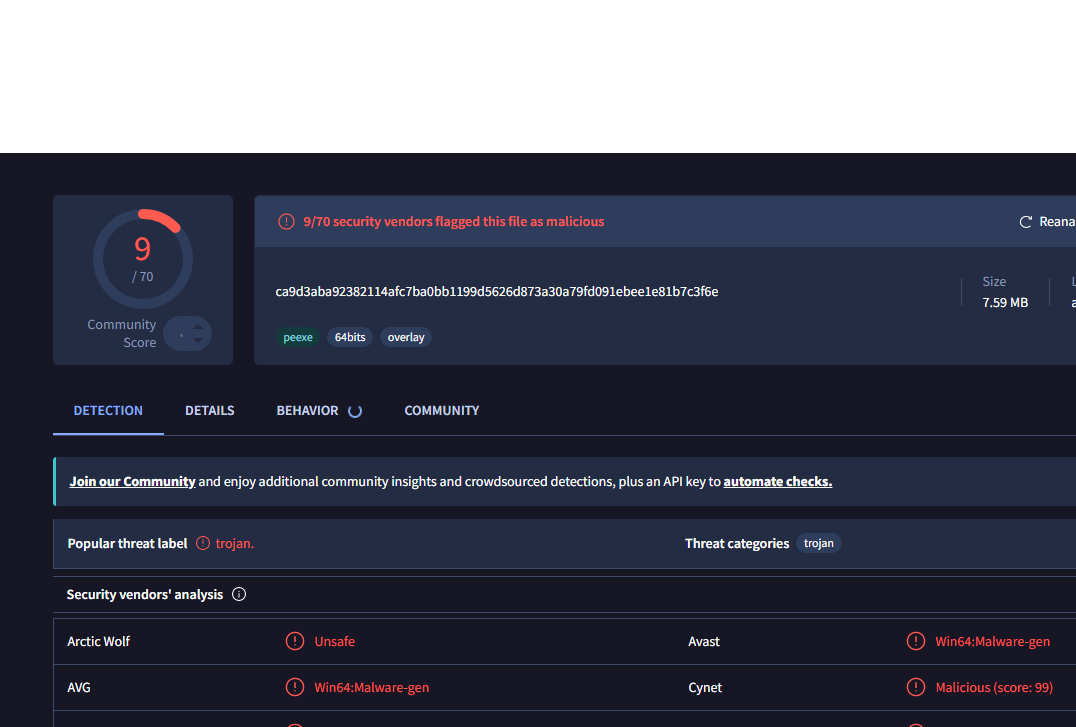Open the automate checks link

point(777,482)
